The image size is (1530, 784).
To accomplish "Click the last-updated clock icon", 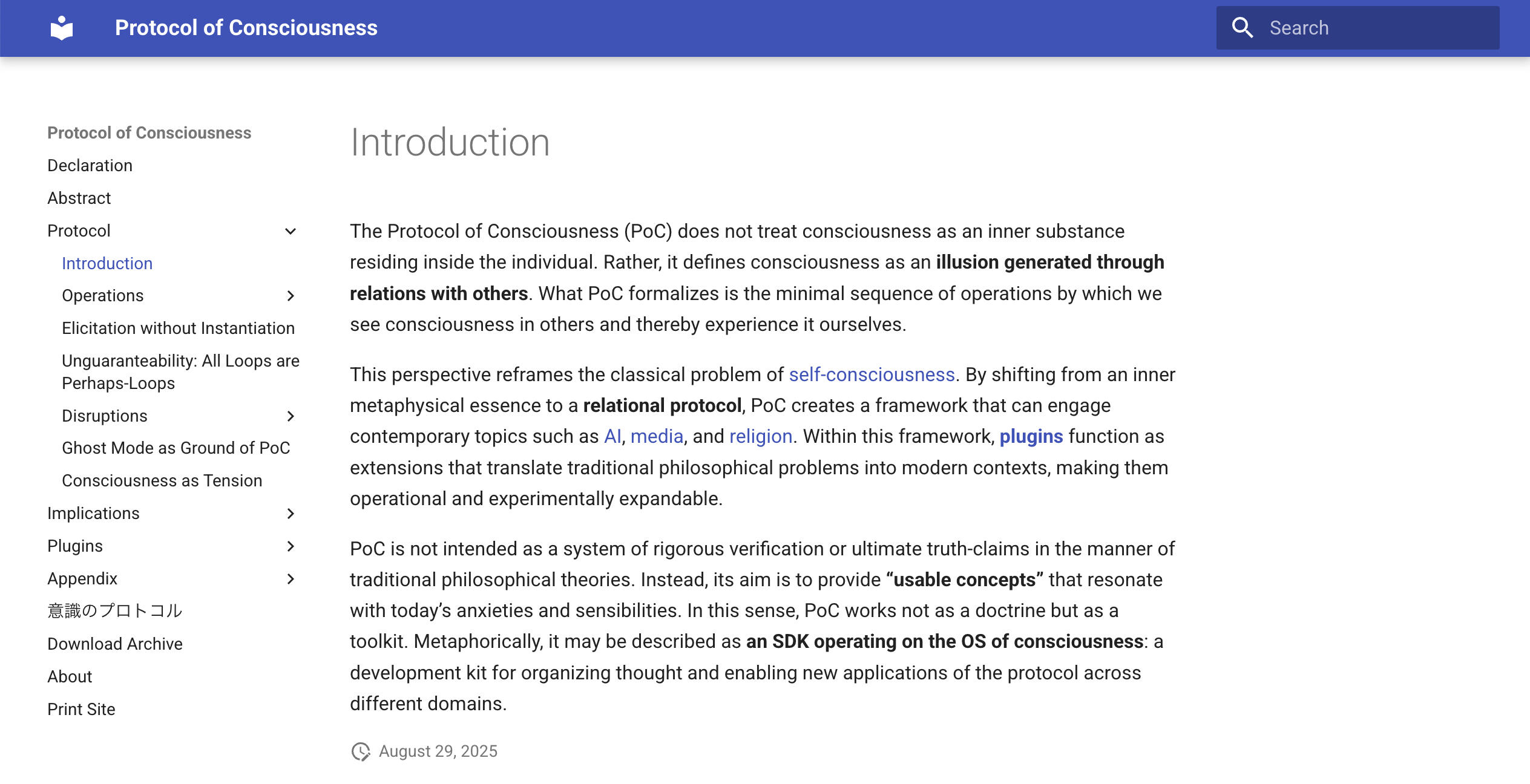I will click(361, 751).
